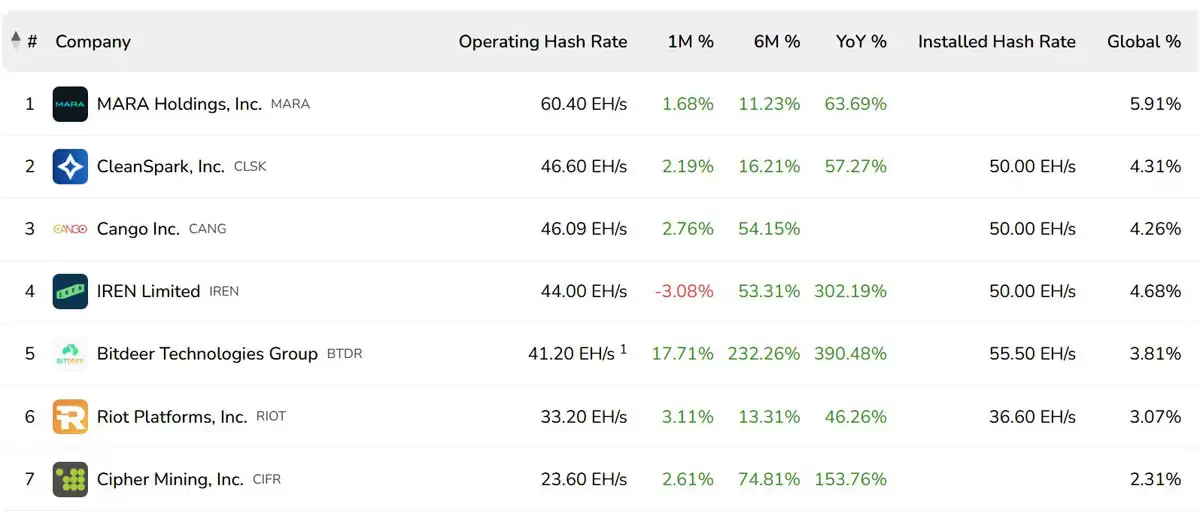Click the CleanSpark logo icon
The image size is (1200, 513).
coord(70,166)
